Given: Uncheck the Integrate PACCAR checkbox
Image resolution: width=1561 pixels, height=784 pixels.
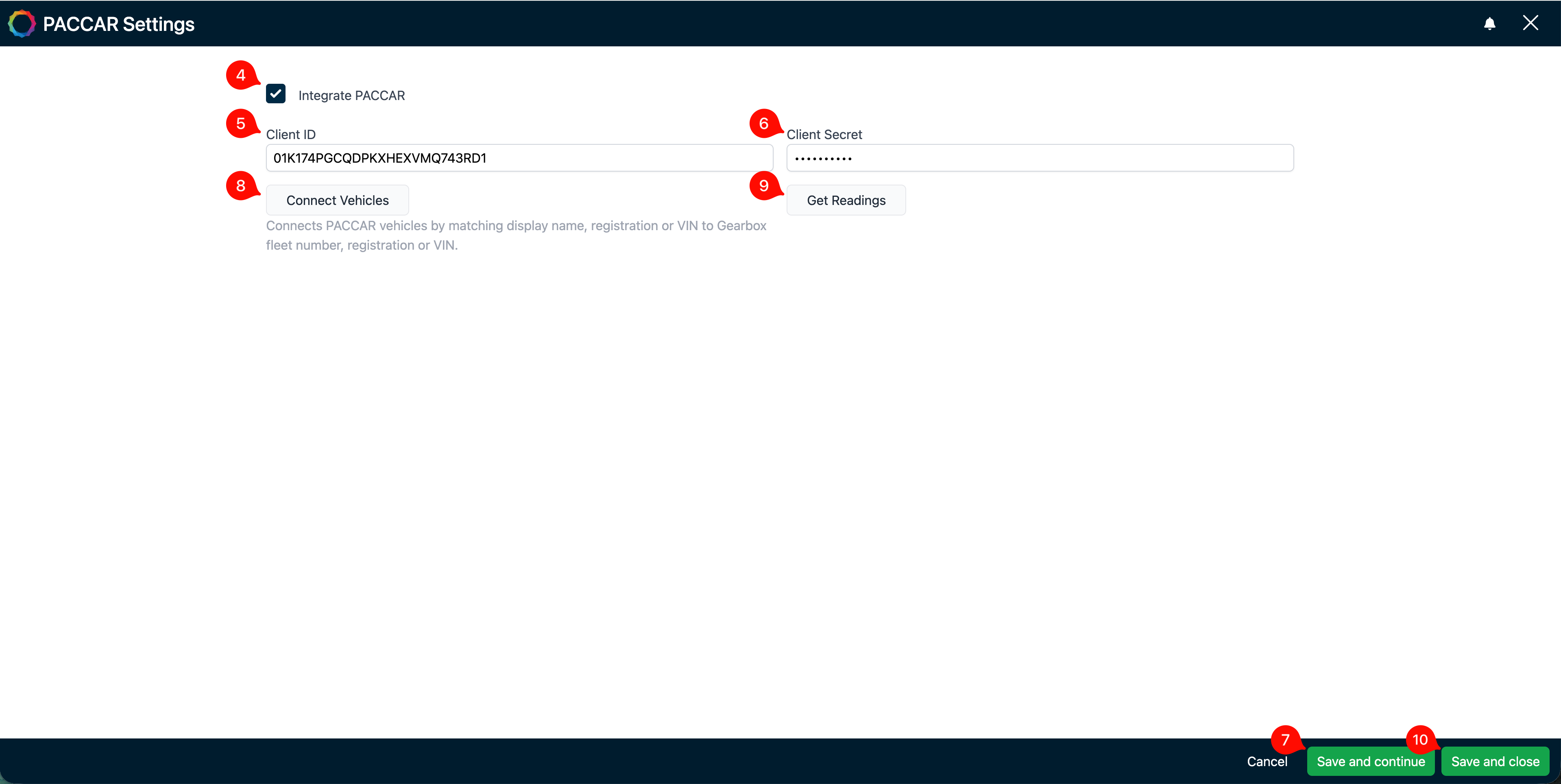Looking at the screenshot, I should [276, 94].
